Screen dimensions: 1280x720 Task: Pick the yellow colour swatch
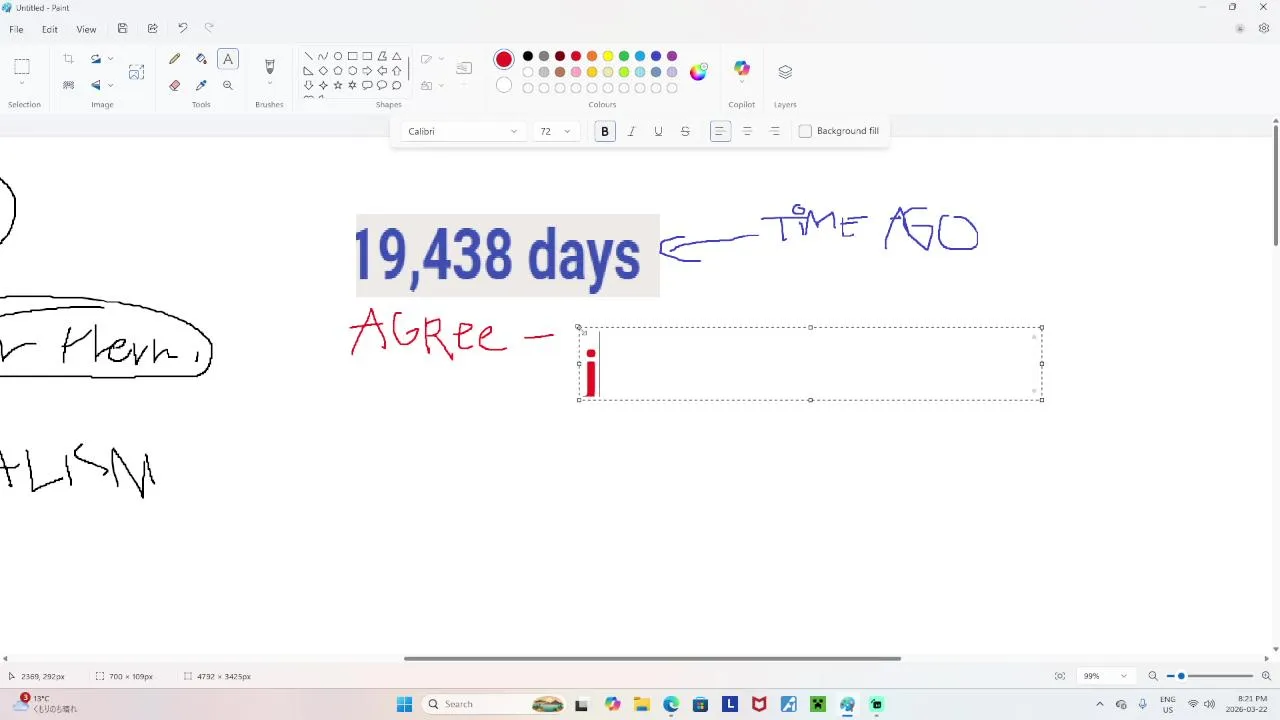click(608, 56)
